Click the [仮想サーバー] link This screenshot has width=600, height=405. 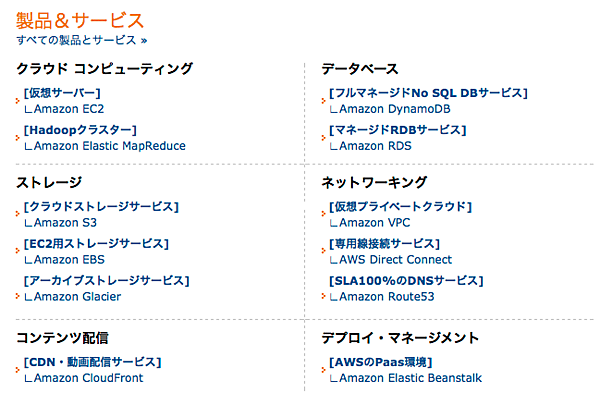pos(67,93)
